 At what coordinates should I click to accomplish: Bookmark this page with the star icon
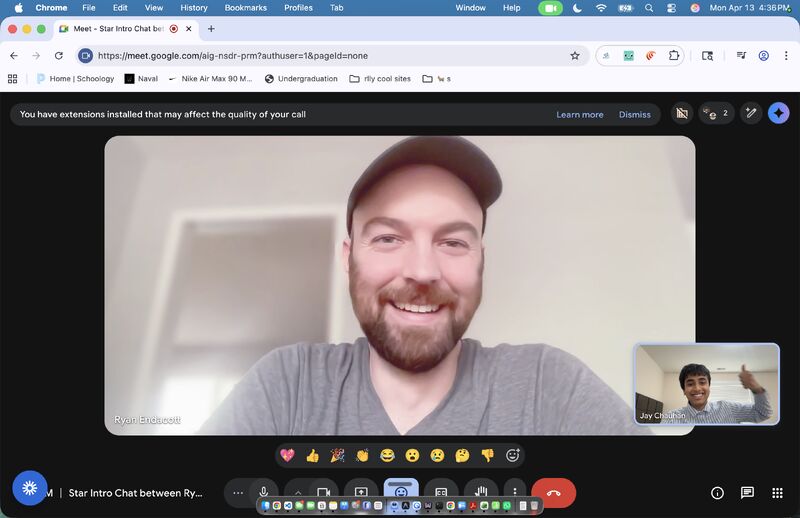(575, 56)
